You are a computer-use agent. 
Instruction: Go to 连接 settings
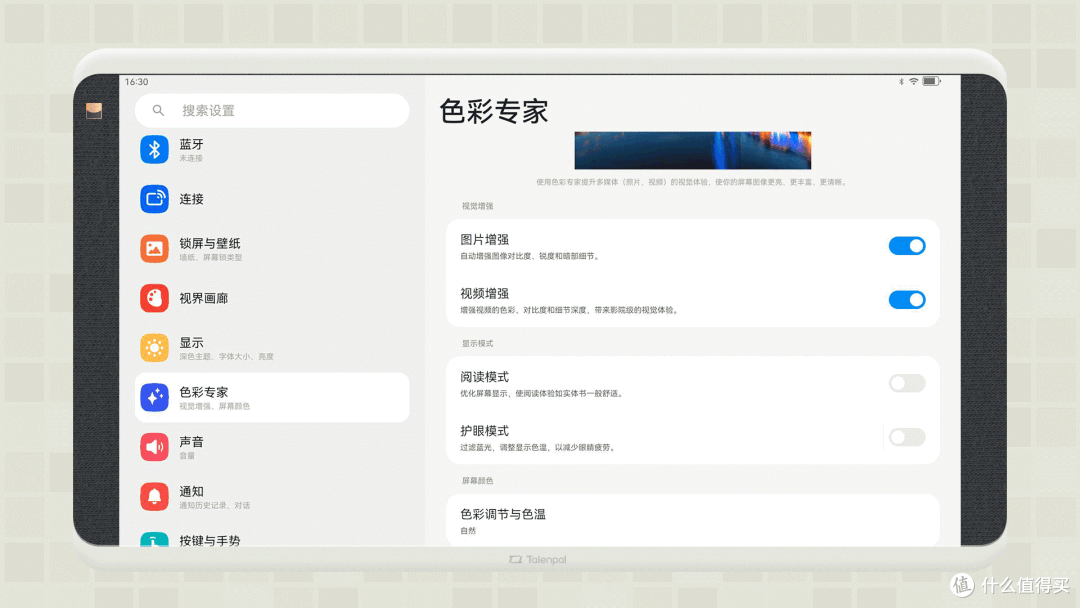tap(272, 199)
